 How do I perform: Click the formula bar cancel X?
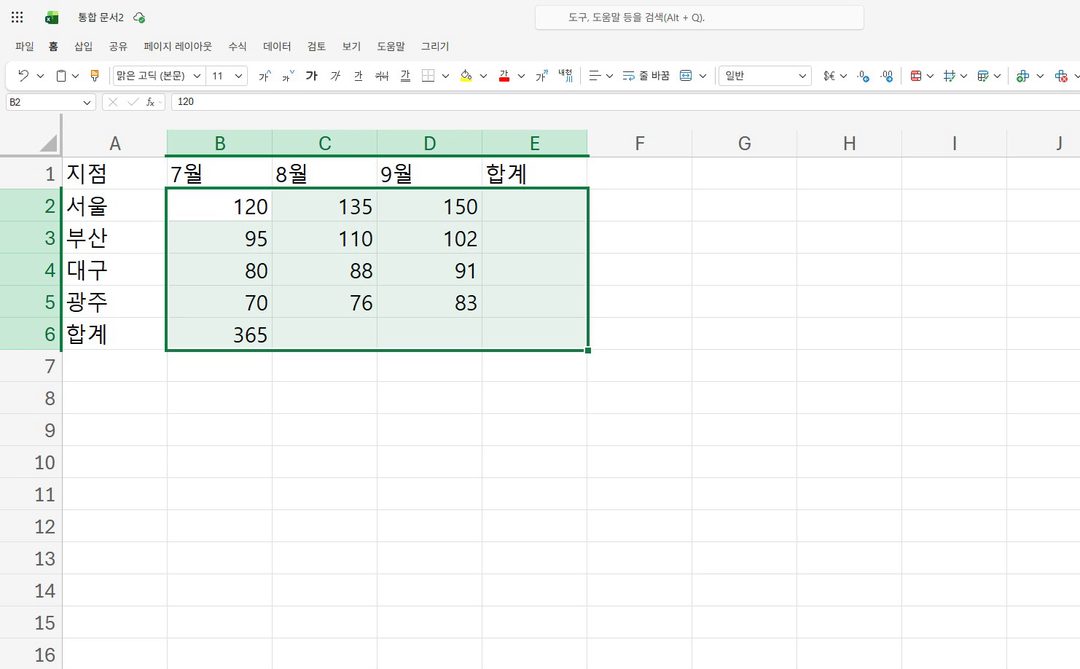pos(113,102)
